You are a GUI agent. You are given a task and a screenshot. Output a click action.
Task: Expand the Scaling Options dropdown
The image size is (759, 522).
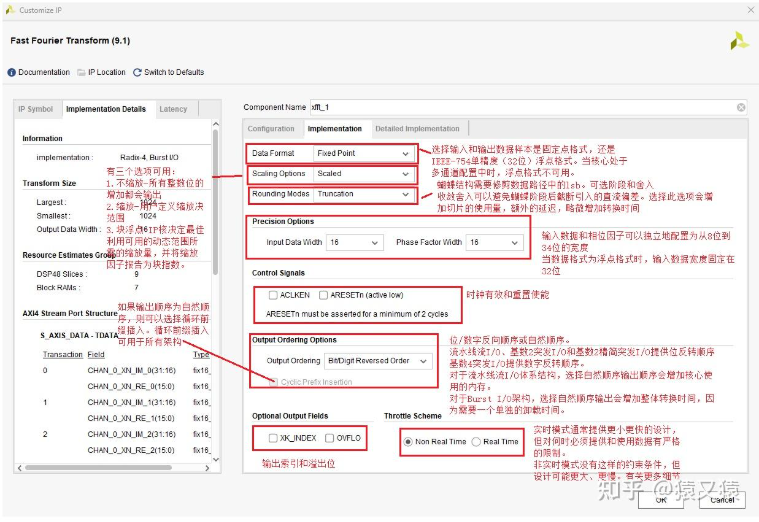pos(363,174)
